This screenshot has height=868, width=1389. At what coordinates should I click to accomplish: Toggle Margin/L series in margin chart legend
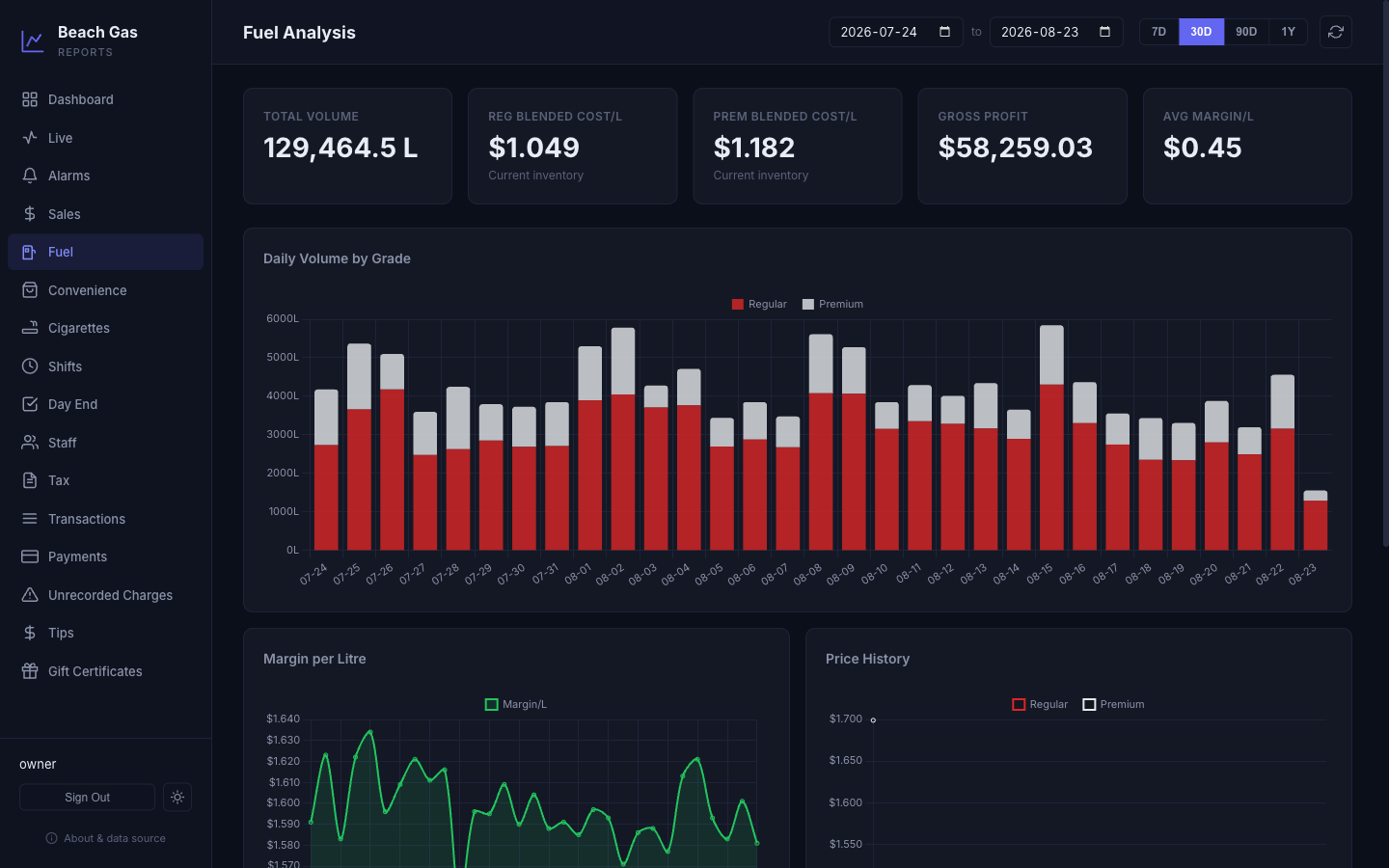(516, 704)
